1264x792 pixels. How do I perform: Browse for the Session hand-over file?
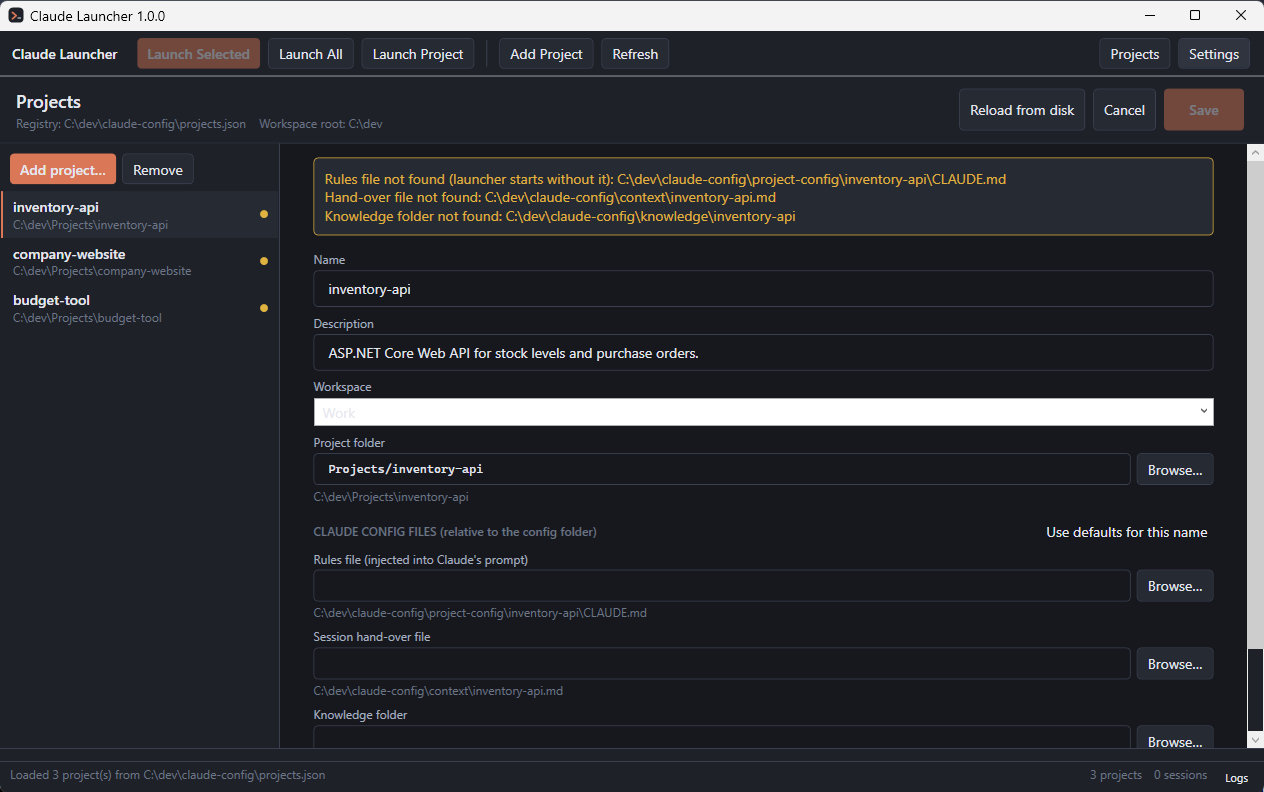1175,664
